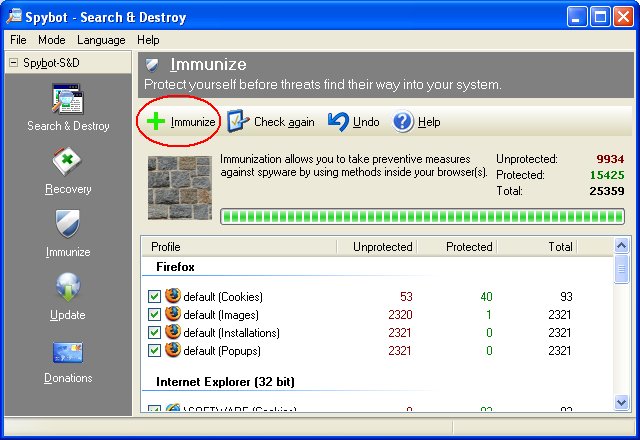Select the Firefox group heading
Image resolution: width=640 pixels, height=440 pixels.
[x=175, y=267]
